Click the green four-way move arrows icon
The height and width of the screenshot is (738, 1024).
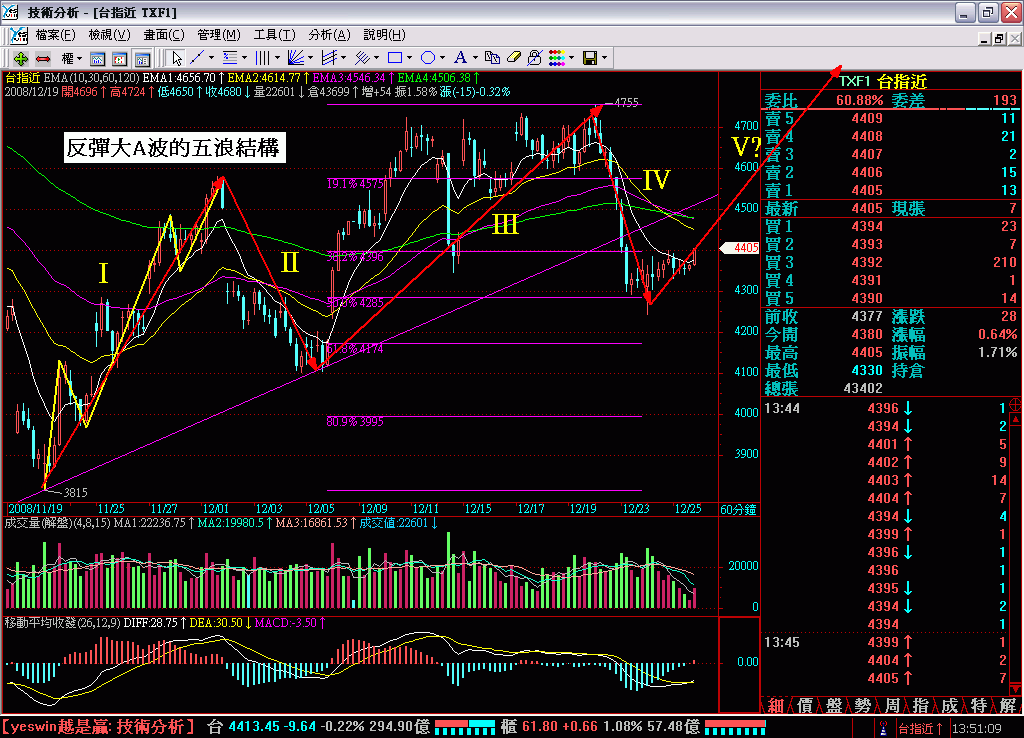[20, 59]
